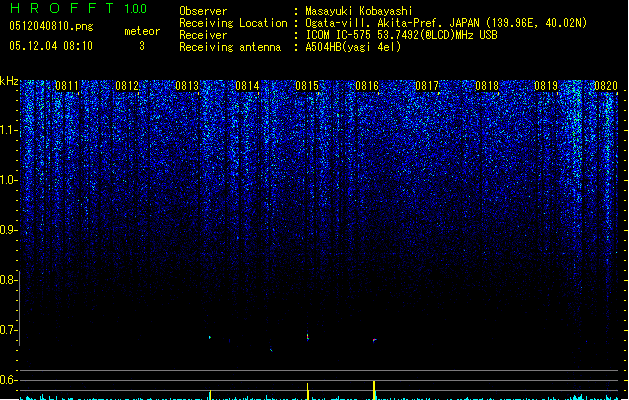Viewport: 629px width, 400px height.
Task: Click the Receiving Location label
Action: (x=233, y=23)
